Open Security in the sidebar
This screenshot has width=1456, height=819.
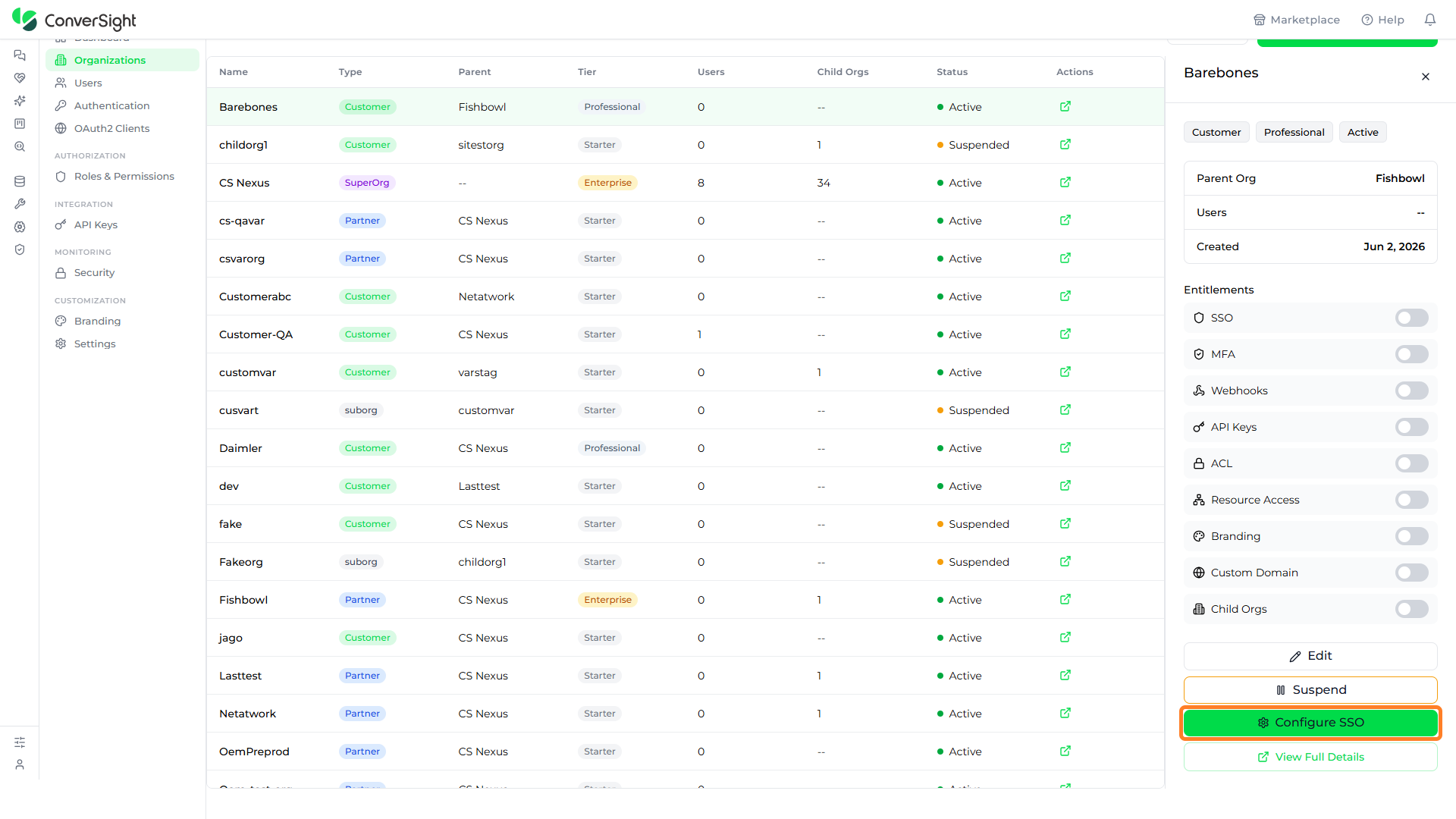pyautogui.click(x=122, y=272)
